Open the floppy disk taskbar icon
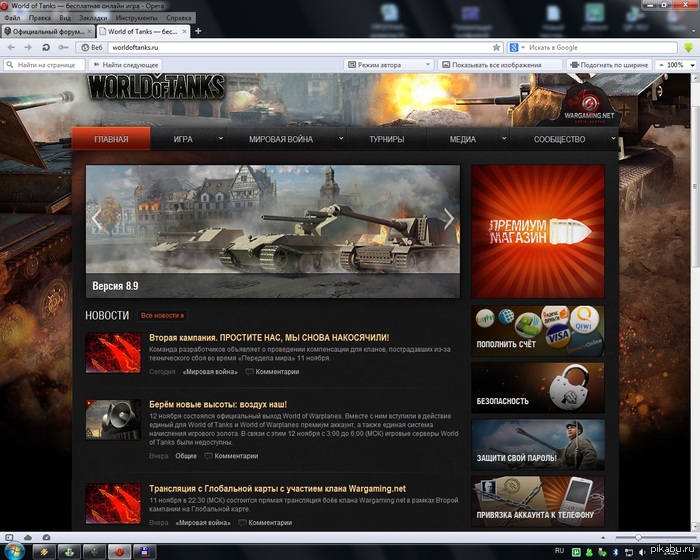700x560 pixels. [x=145, y=552]
